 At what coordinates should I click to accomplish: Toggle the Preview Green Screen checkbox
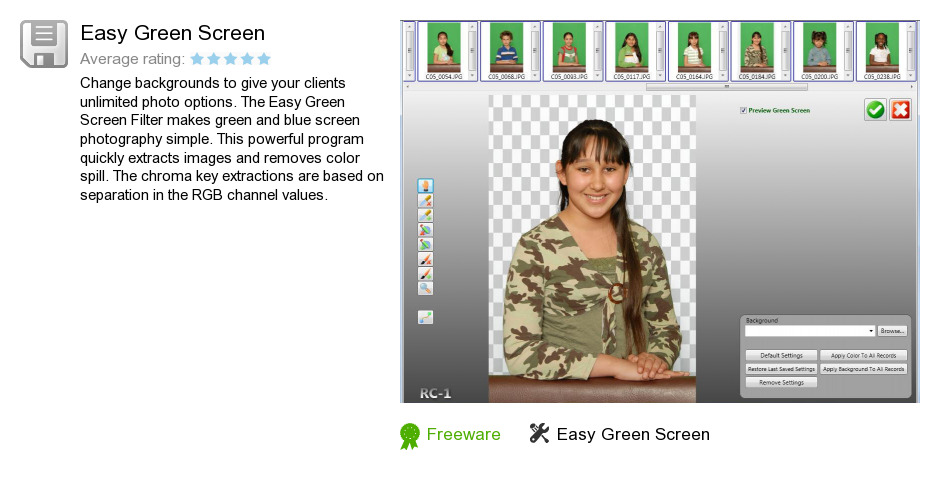pyautogui.click(x=743, y=110)
